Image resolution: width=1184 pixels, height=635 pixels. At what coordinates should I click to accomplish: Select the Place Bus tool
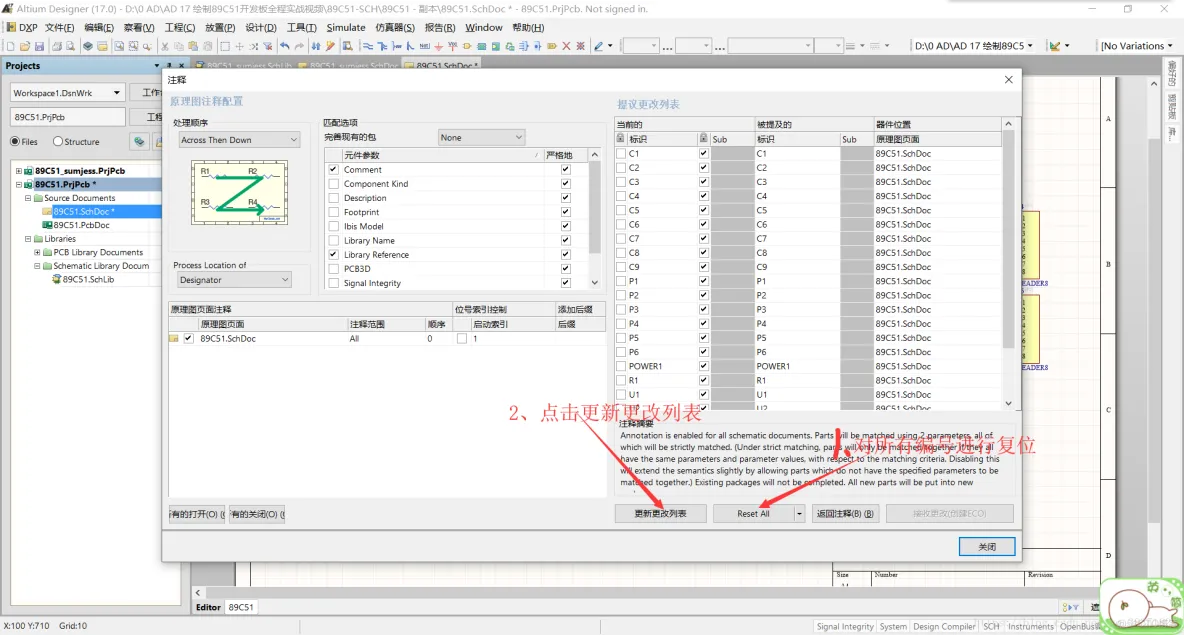pyautogui.click(x=382, y=46)
